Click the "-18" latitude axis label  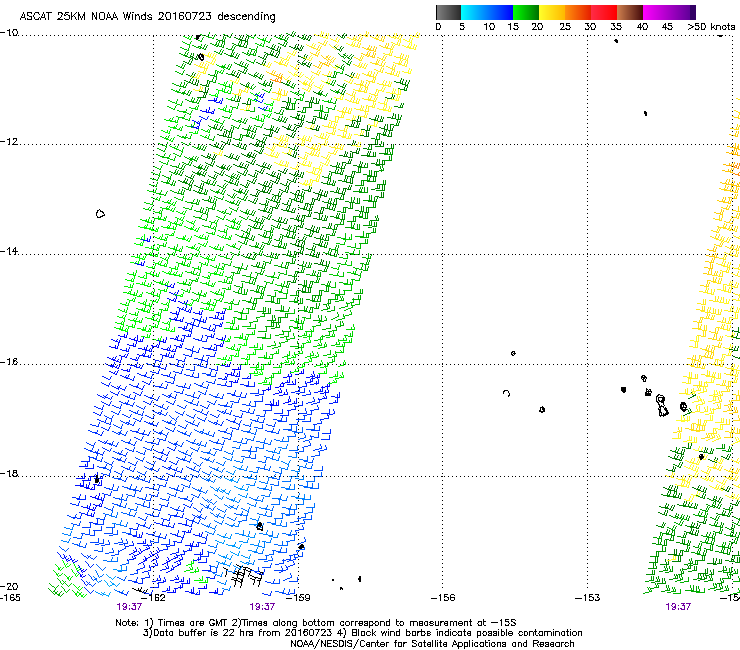[x=9, y=473]
